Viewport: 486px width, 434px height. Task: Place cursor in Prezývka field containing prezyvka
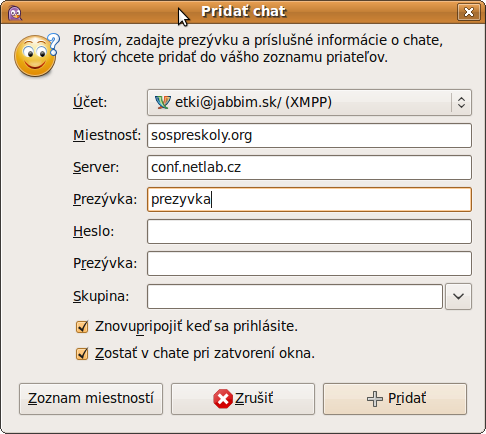(x=309, y=199)
